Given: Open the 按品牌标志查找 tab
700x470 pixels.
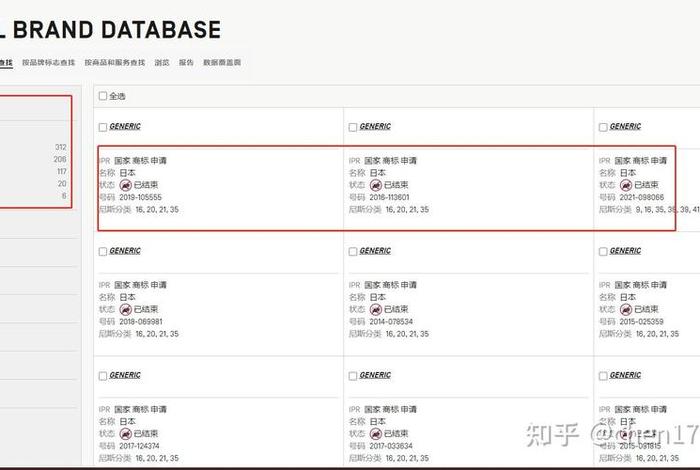Looking at the screenshot, I should 49,62.
